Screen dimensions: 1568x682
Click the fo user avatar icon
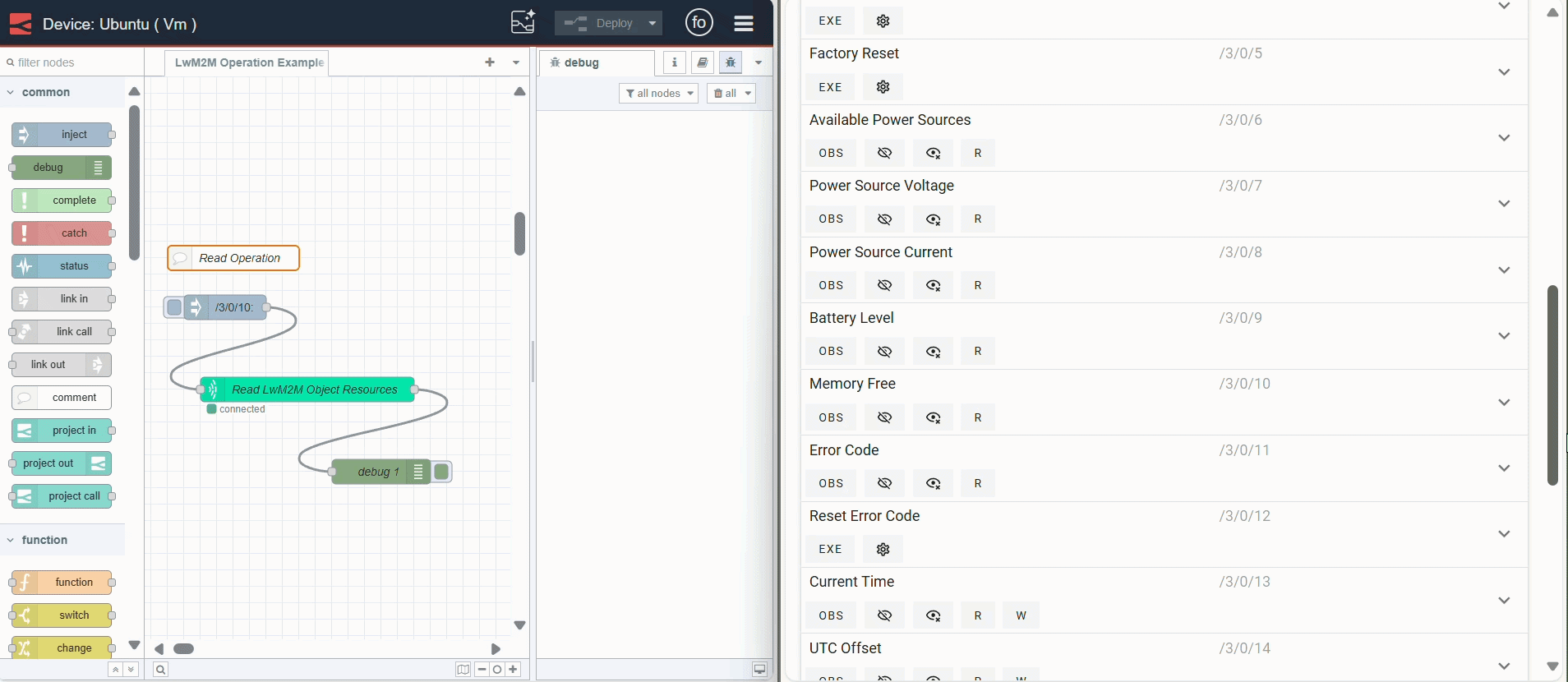coord(699,23)
